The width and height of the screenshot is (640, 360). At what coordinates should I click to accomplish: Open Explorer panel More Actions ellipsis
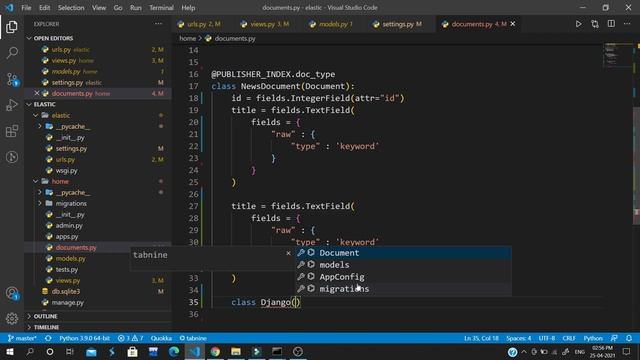(158, 24)
